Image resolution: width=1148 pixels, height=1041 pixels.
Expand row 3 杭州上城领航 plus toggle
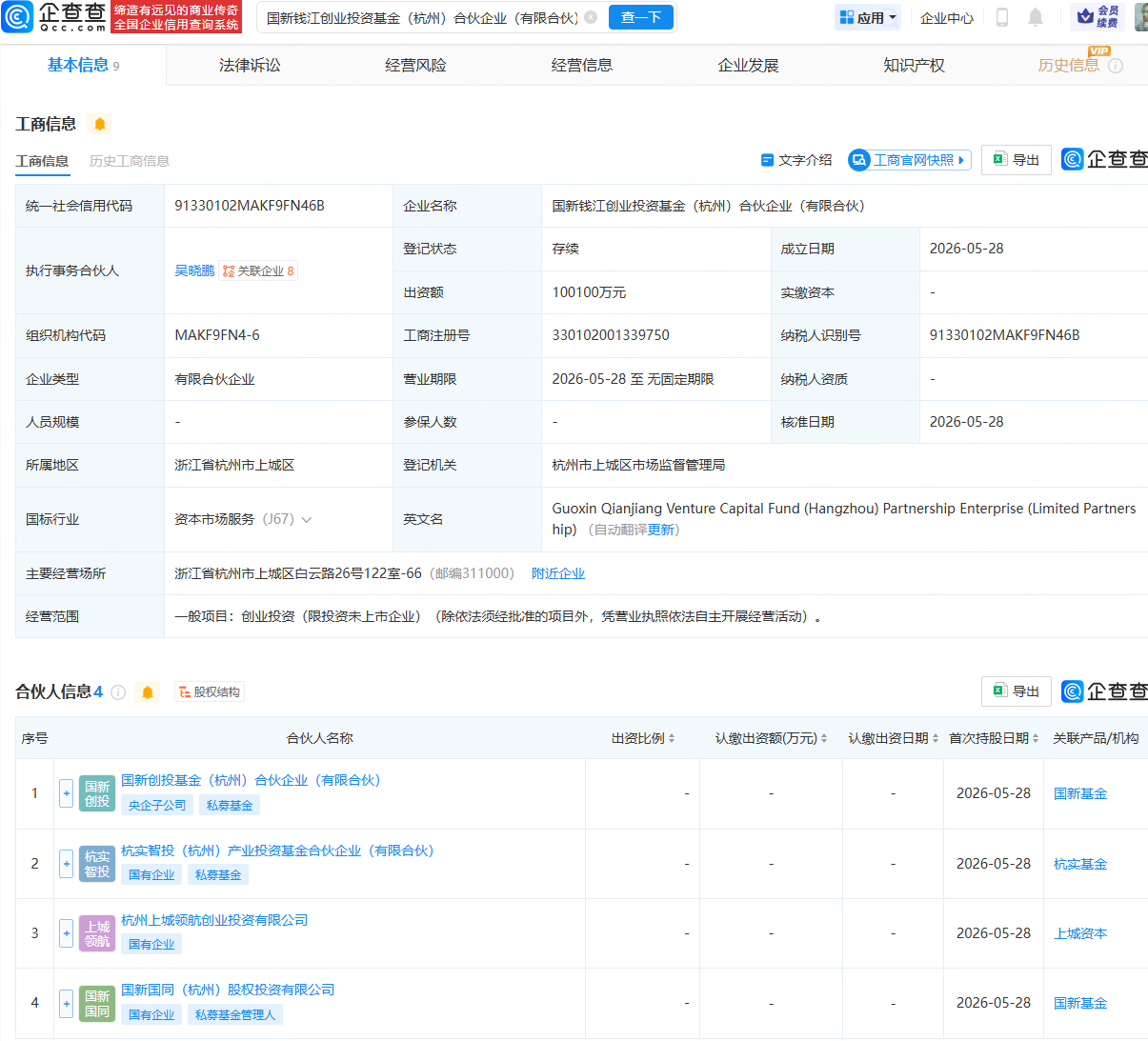[x=67, y=933]
